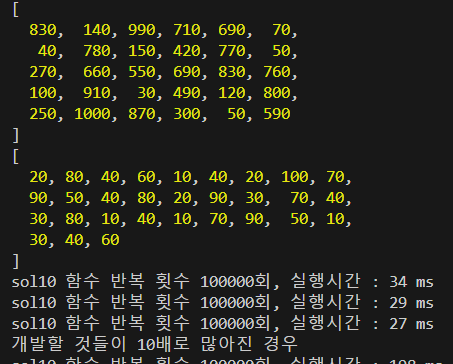Click the first sol10 text label
Viewport: 453px width, 364px height.
click(34, 282)
